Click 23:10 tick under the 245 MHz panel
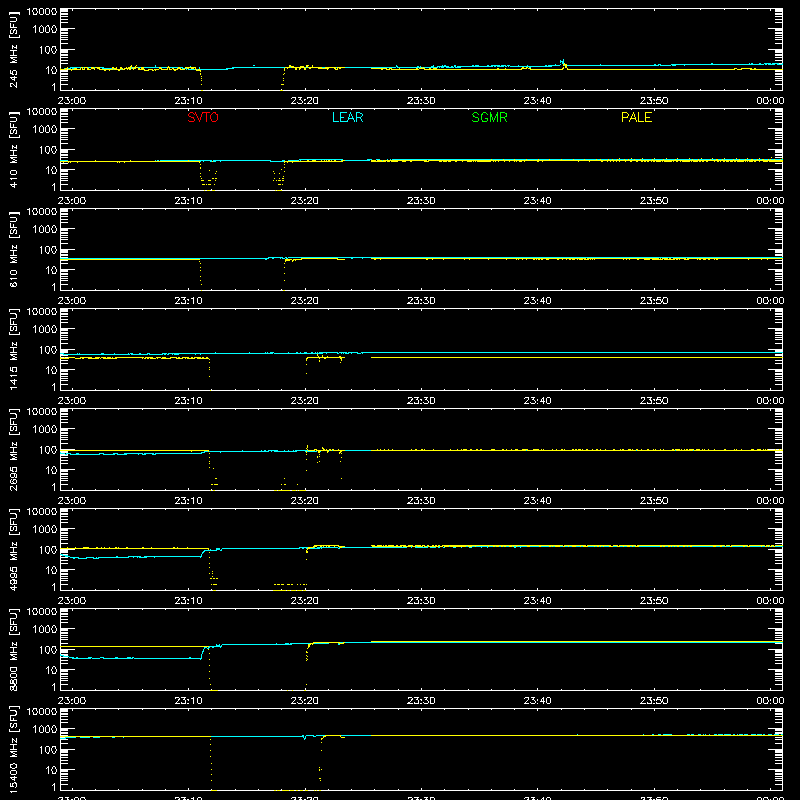 (x=188, y=101)
